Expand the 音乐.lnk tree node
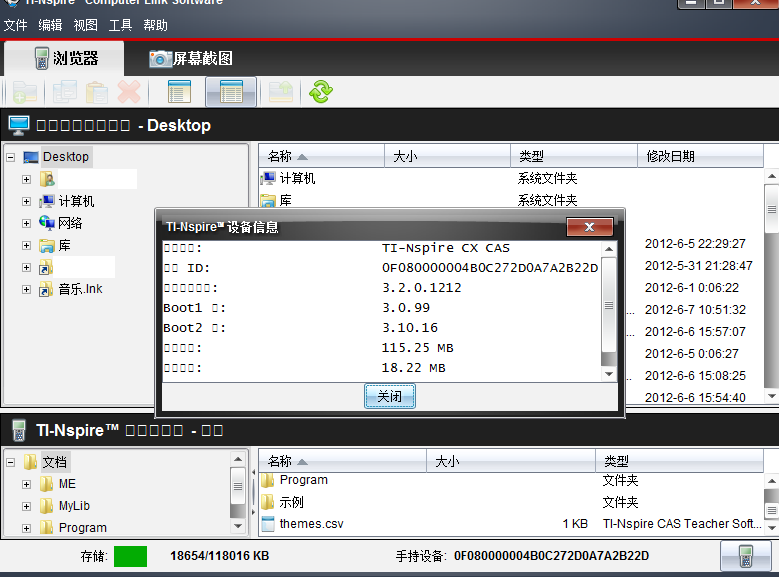 (26, 289)
